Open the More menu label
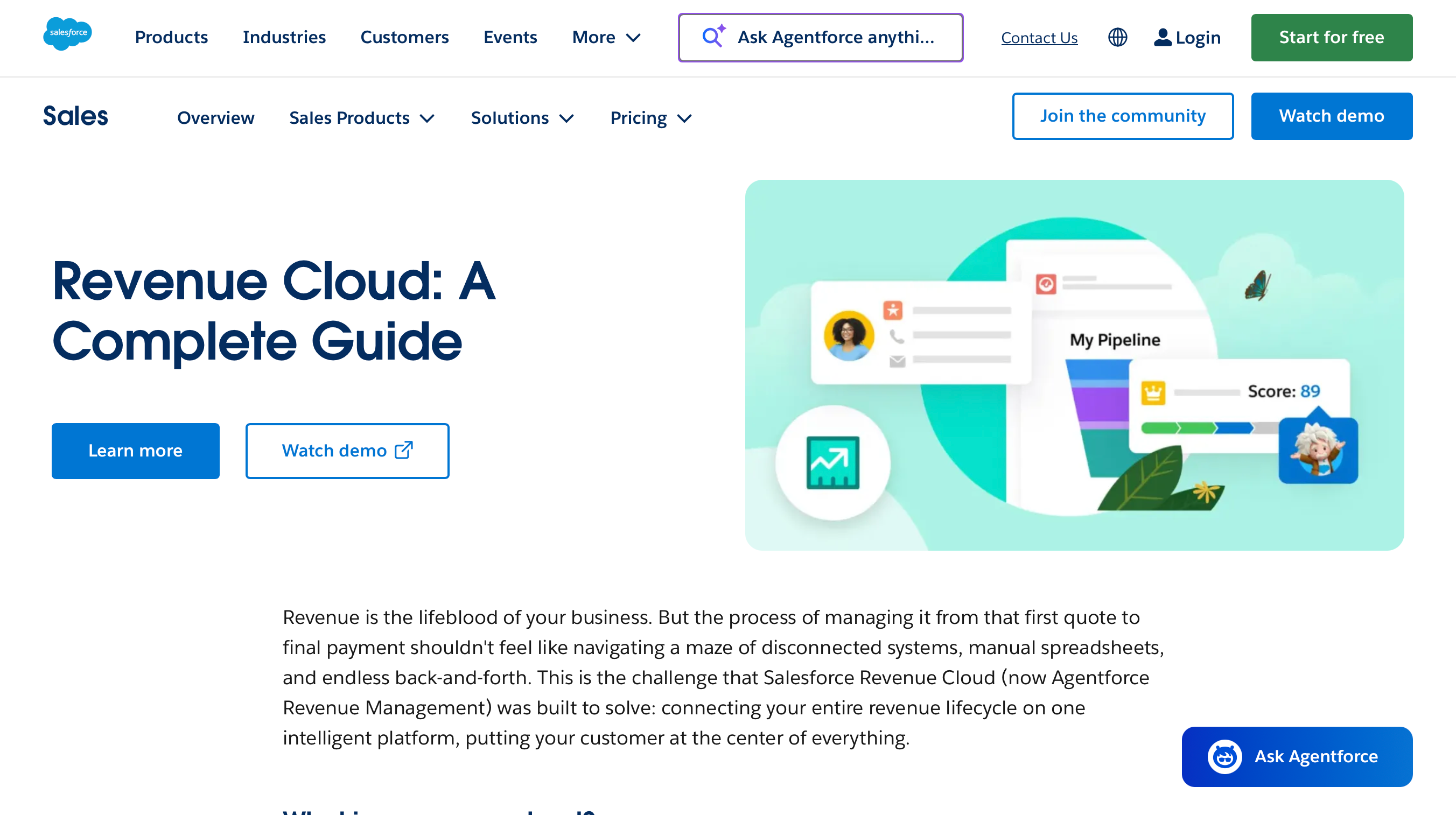1456x815 pixels. coord(593,37)
